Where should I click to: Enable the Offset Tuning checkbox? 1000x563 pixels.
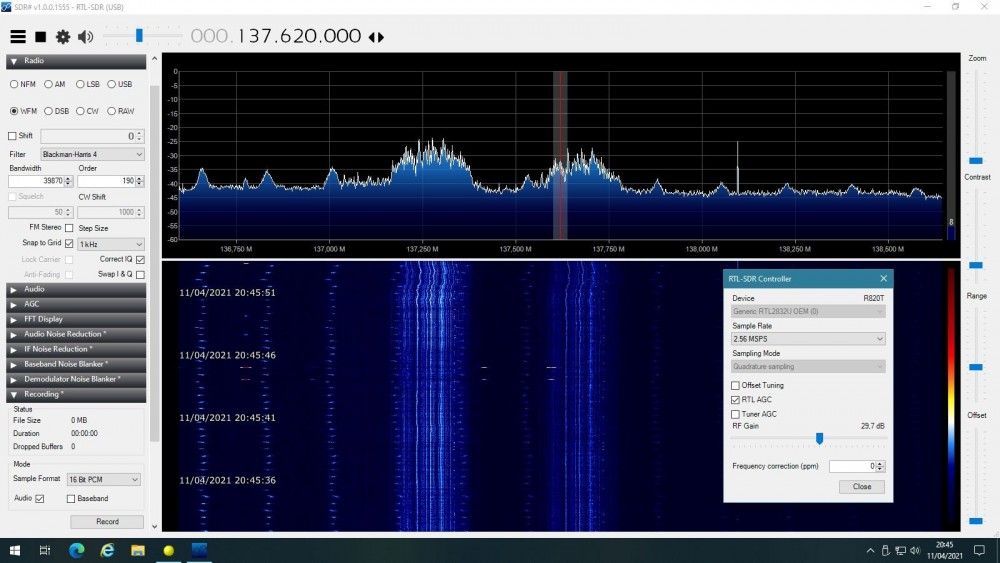click(x=735, y=386)
